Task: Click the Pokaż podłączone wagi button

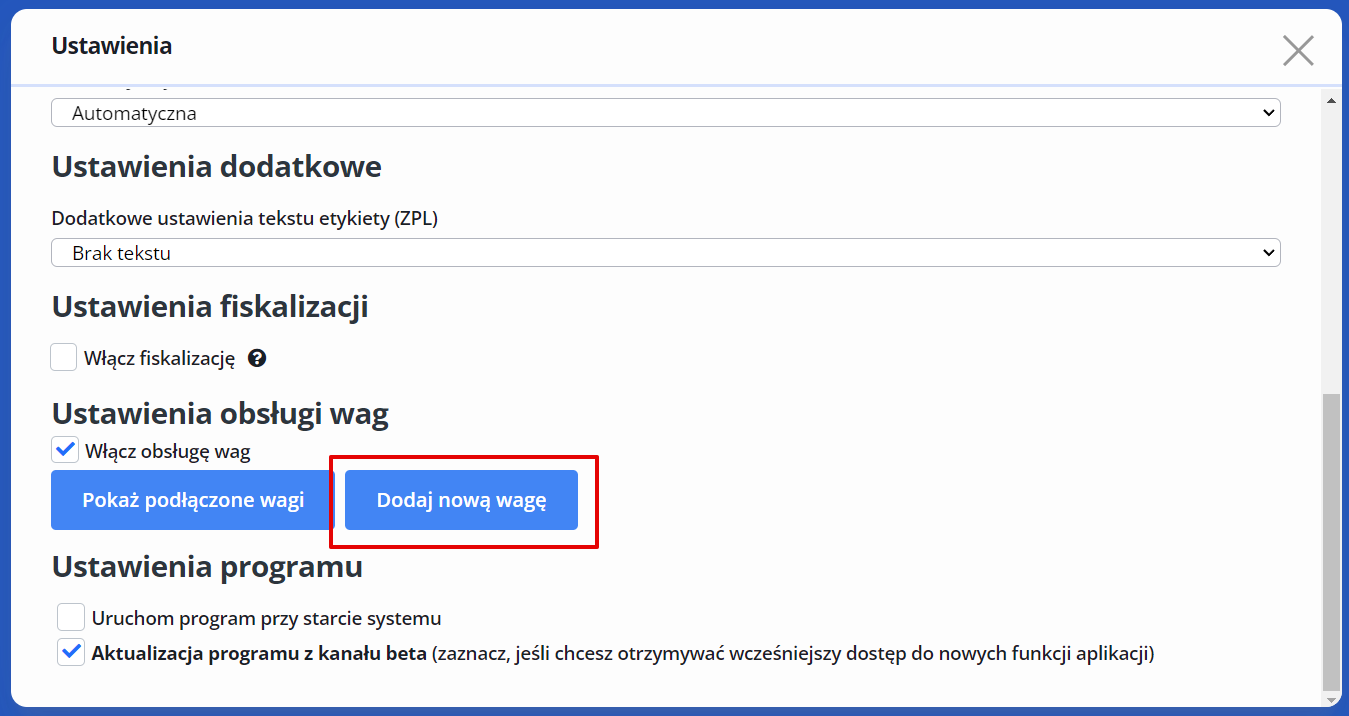Action: (x=193, y=500)
